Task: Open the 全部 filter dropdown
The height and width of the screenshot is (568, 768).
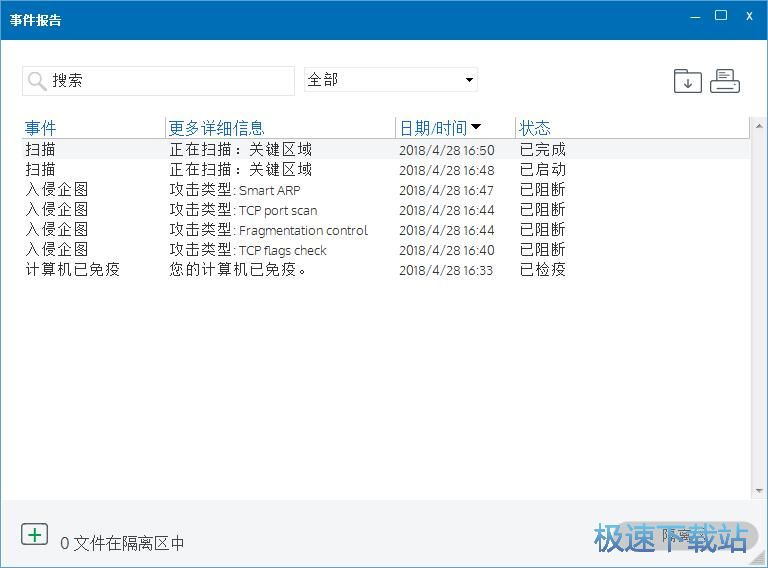Action: coord(391,80)
